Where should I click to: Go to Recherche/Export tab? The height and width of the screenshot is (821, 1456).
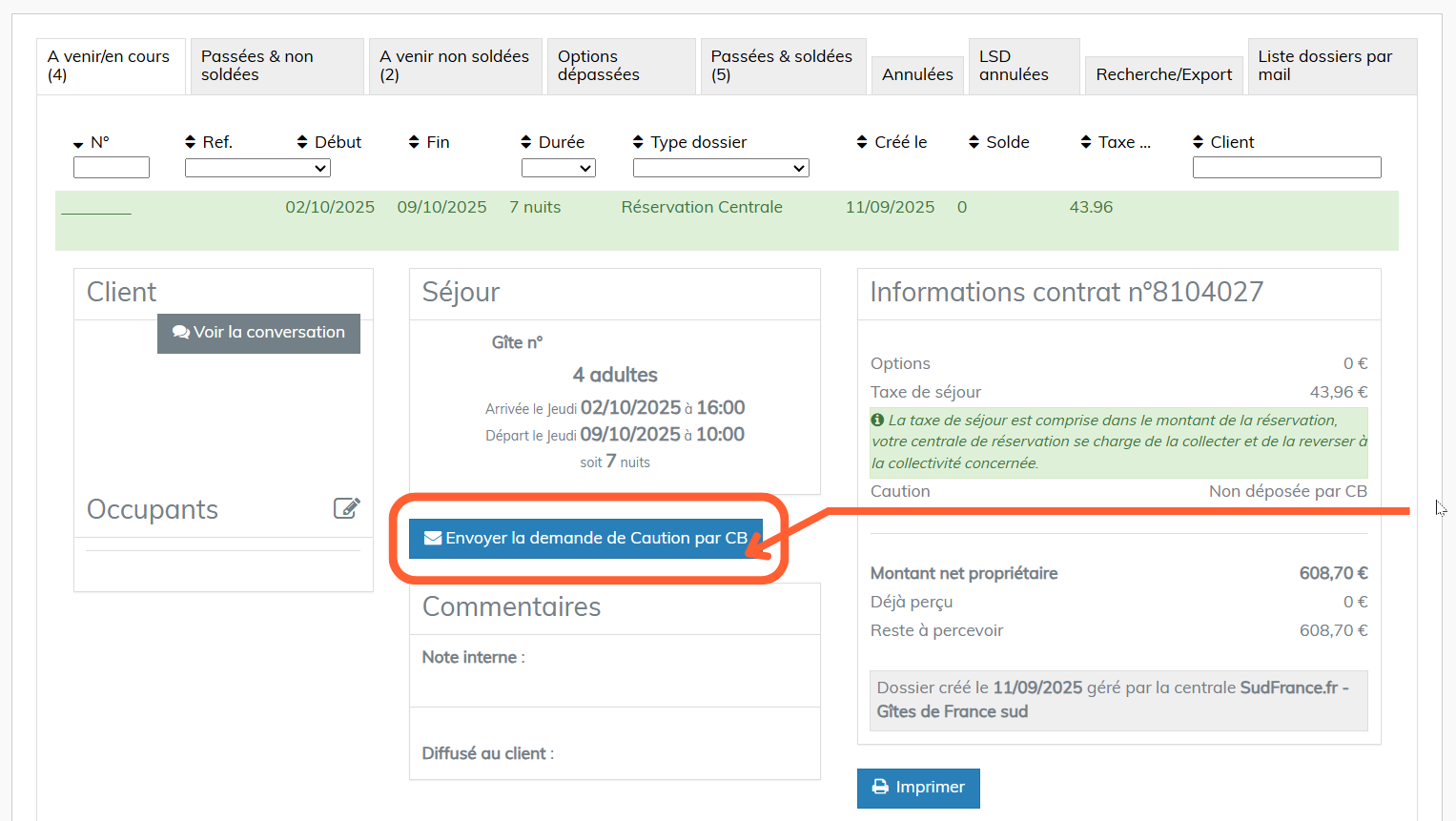1163,74
